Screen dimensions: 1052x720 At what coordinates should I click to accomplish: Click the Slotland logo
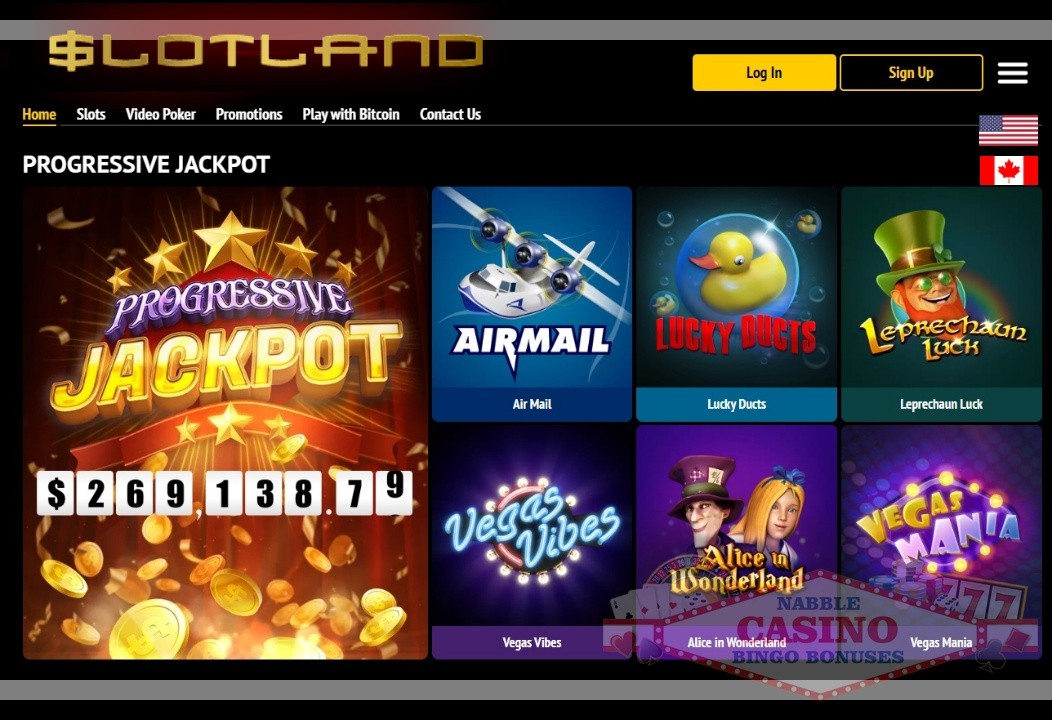pyautogui.click(x=266, y=52)
